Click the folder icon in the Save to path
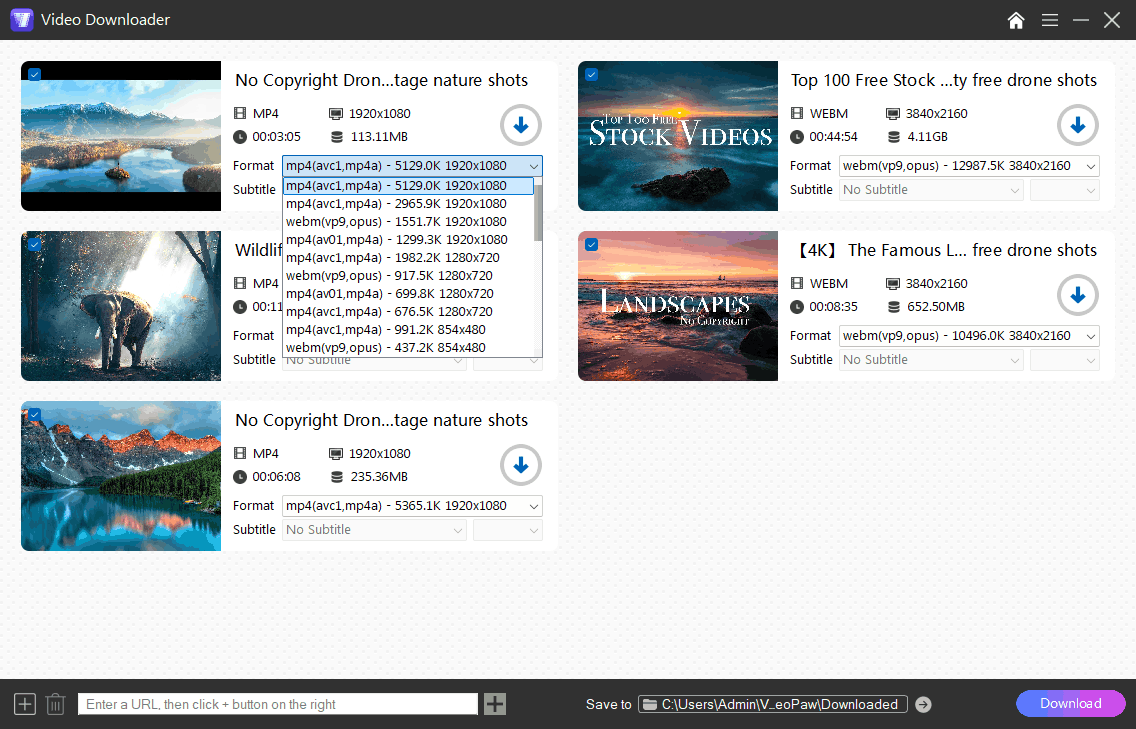This screenshot has width=1136, height=729. tap(650, 704)
